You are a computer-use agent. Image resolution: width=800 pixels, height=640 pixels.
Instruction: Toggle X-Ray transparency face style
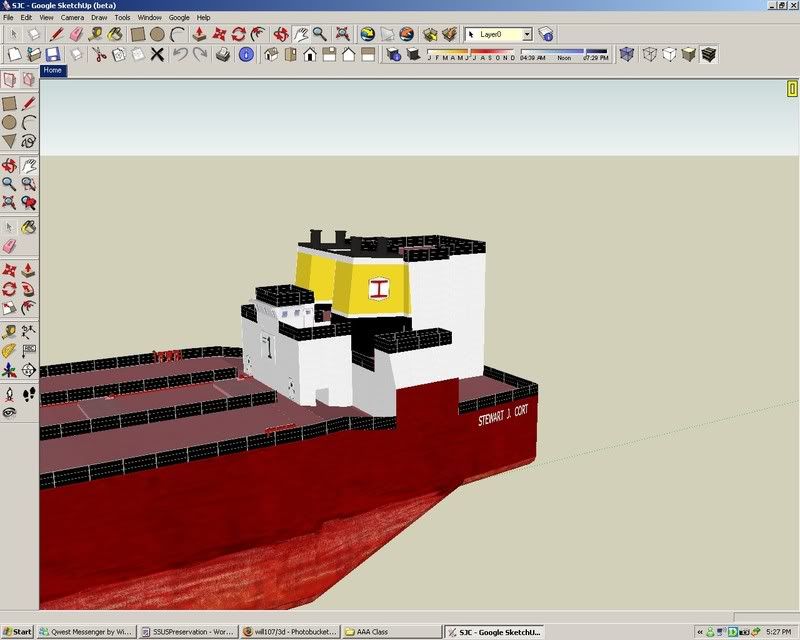627,54
